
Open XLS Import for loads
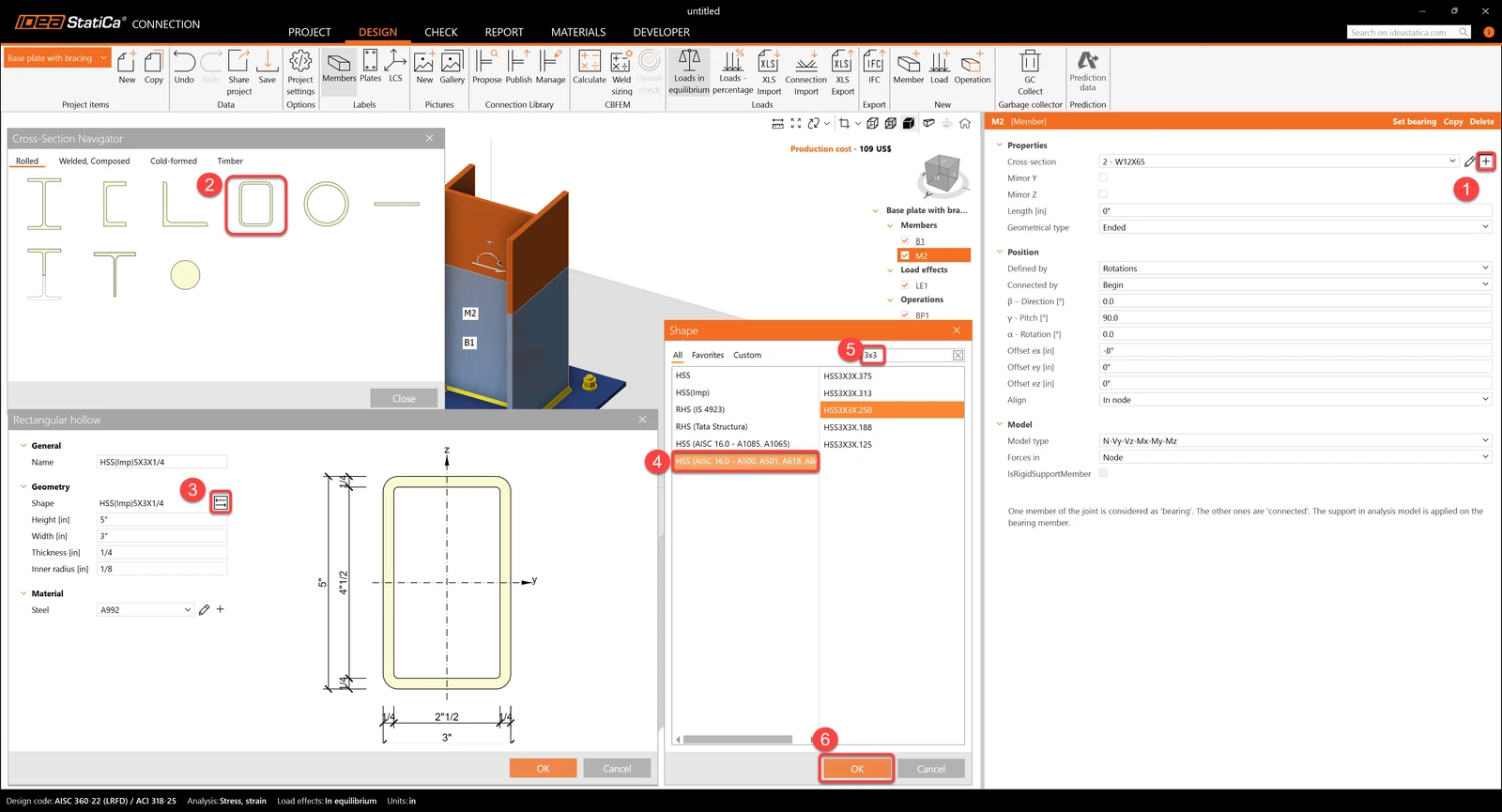tap(769, 72)
